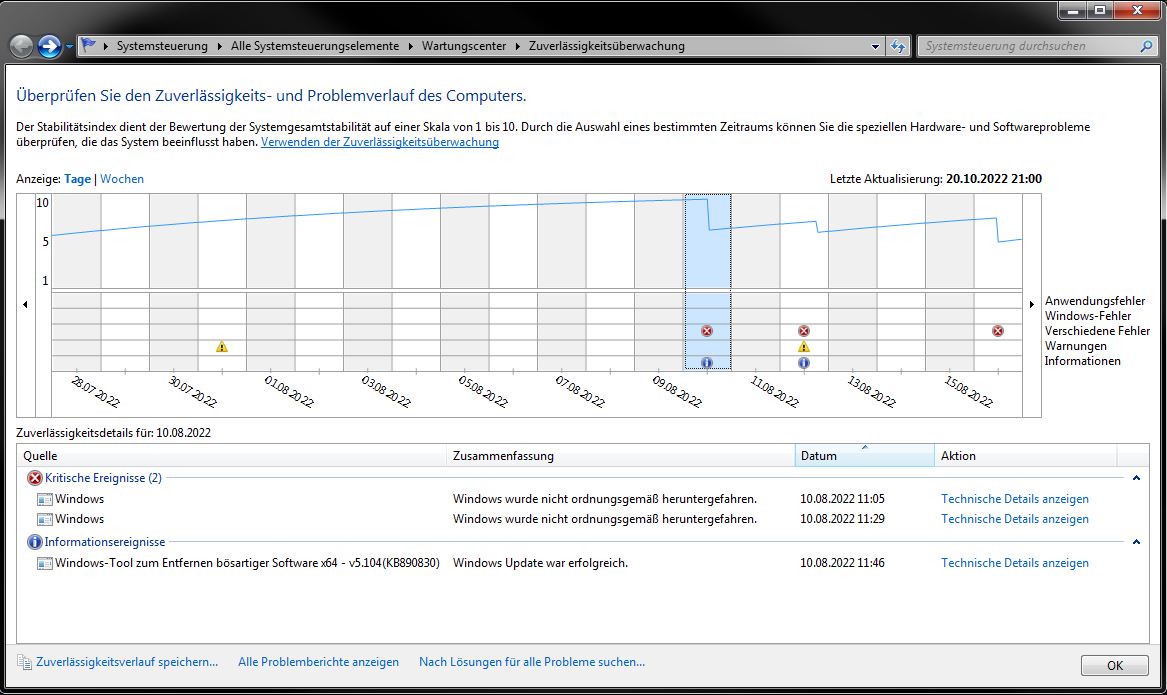Collapse the Kritische Ereignisse group chevron
Screen dimensions: 1167x695
(1136, 478)
